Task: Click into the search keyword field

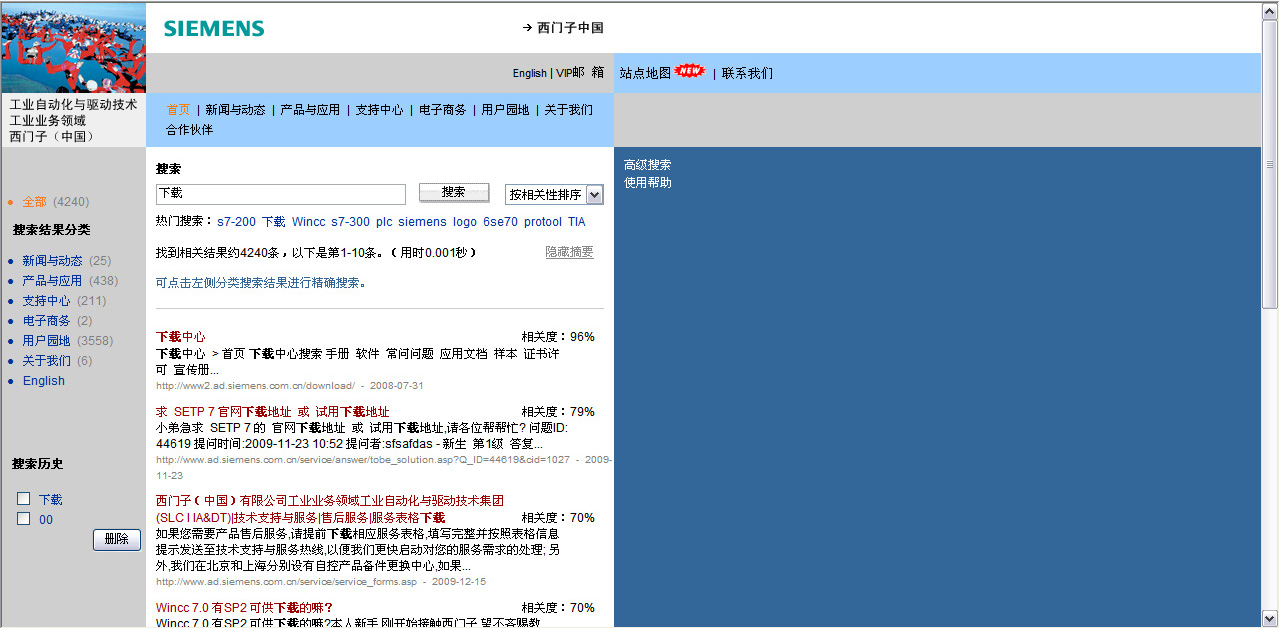Action: [x=281, y=194]
